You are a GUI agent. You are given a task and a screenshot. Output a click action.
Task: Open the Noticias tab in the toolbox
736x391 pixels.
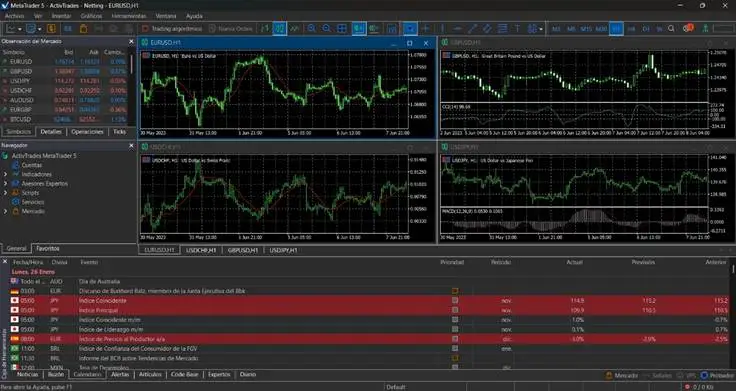point(27,375)
